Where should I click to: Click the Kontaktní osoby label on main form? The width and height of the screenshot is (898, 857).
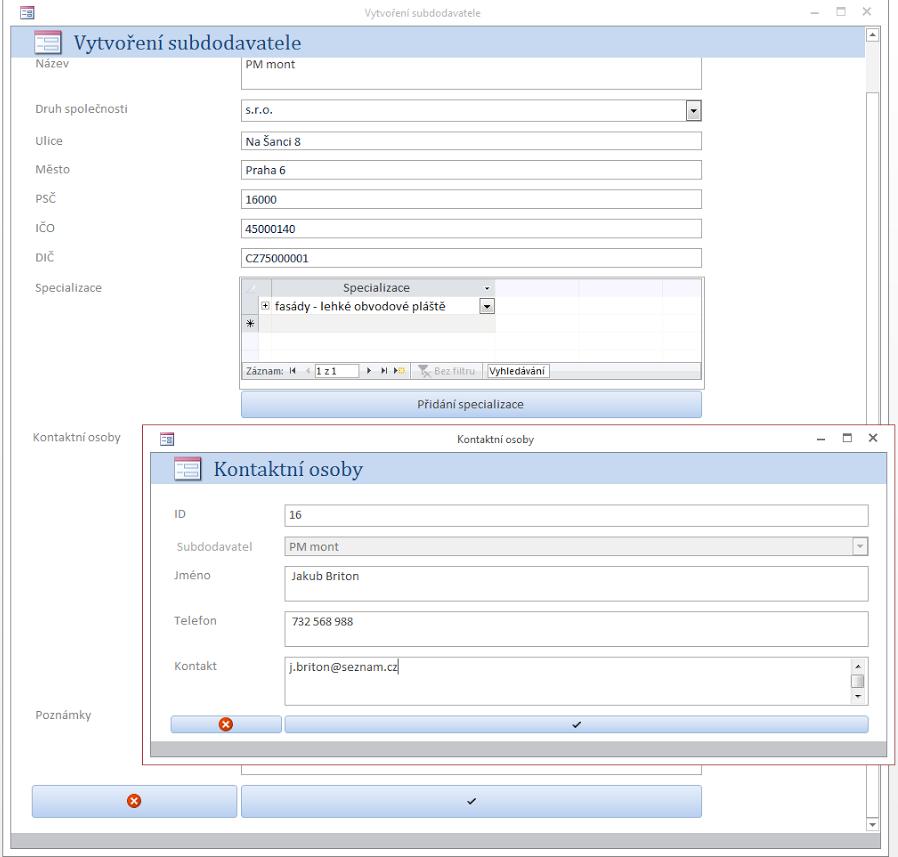[x=77, y=437]
